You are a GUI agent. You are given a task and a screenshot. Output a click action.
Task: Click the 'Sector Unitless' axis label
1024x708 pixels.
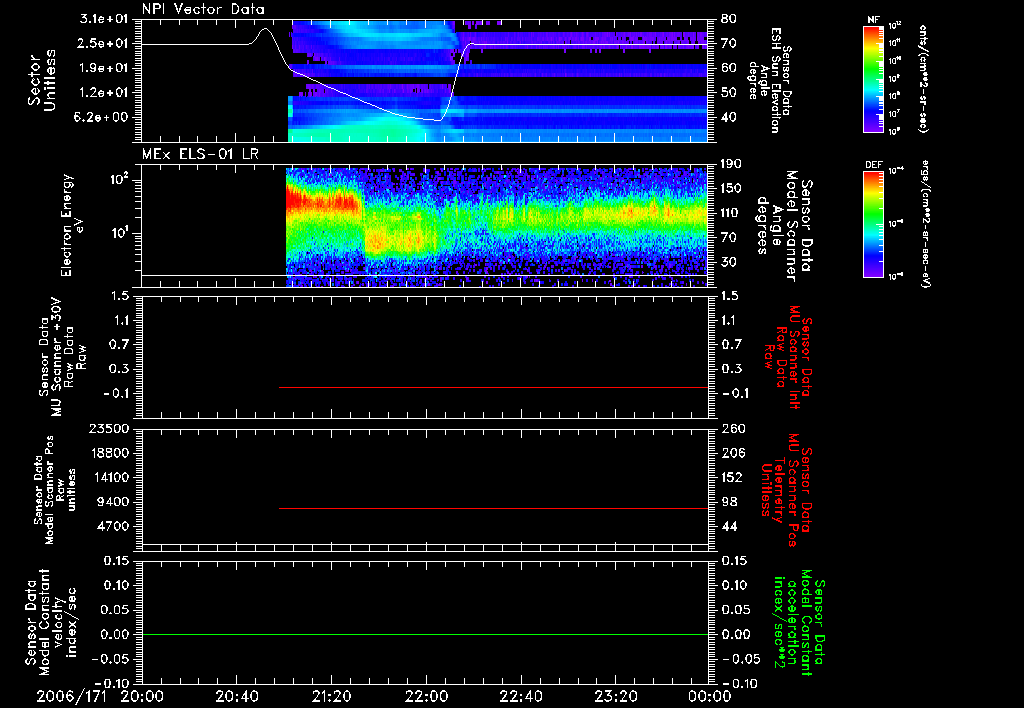42,81
